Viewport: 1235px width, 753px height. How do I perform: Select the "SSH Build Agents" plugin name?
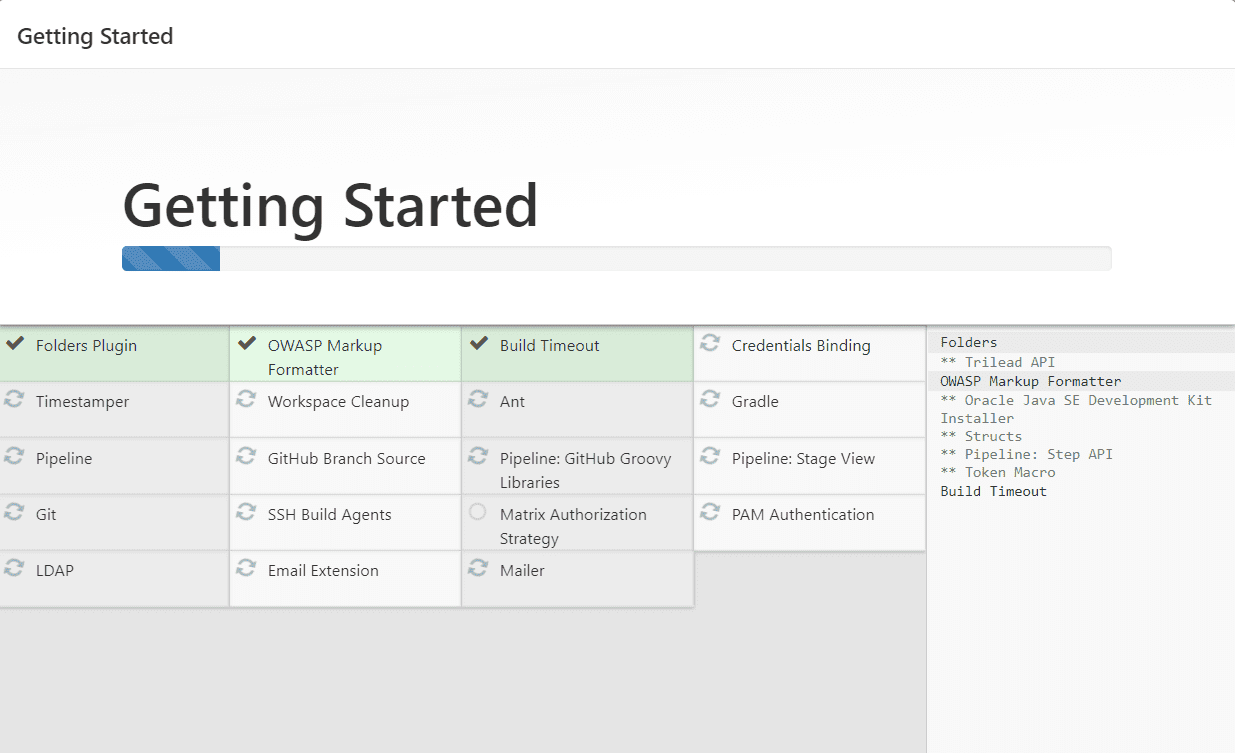click(x=330, y=515)
